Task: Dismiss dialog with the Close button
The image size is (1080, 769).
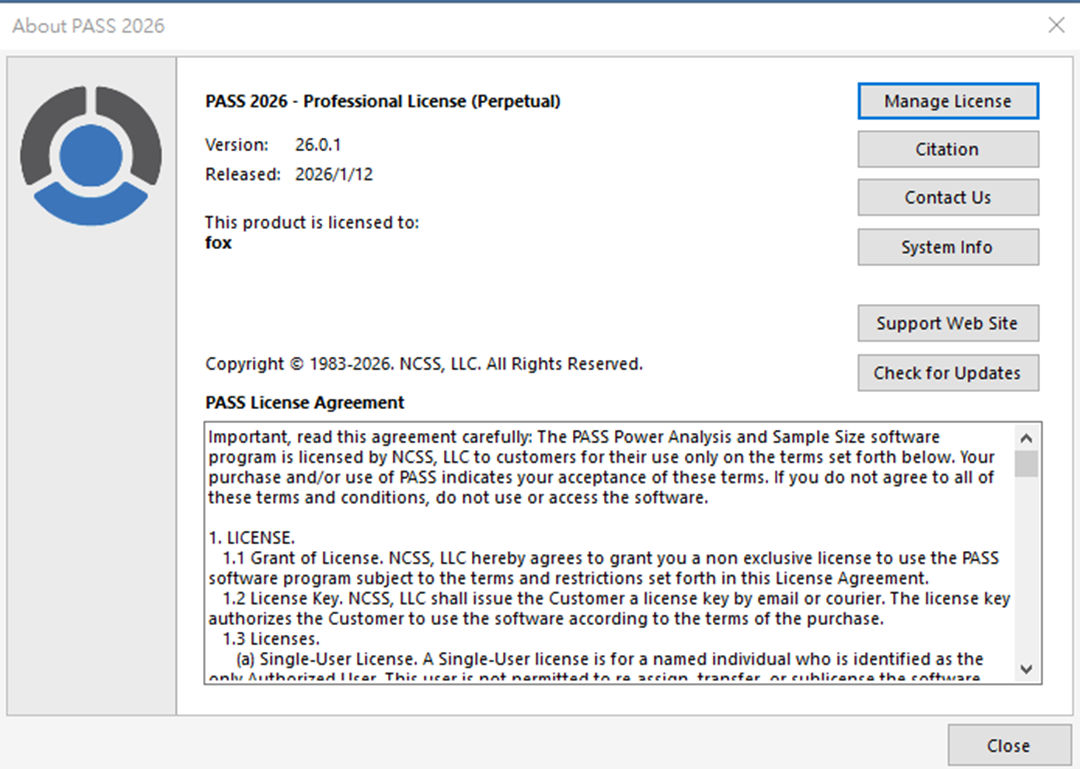Action: pos(1009,746)
